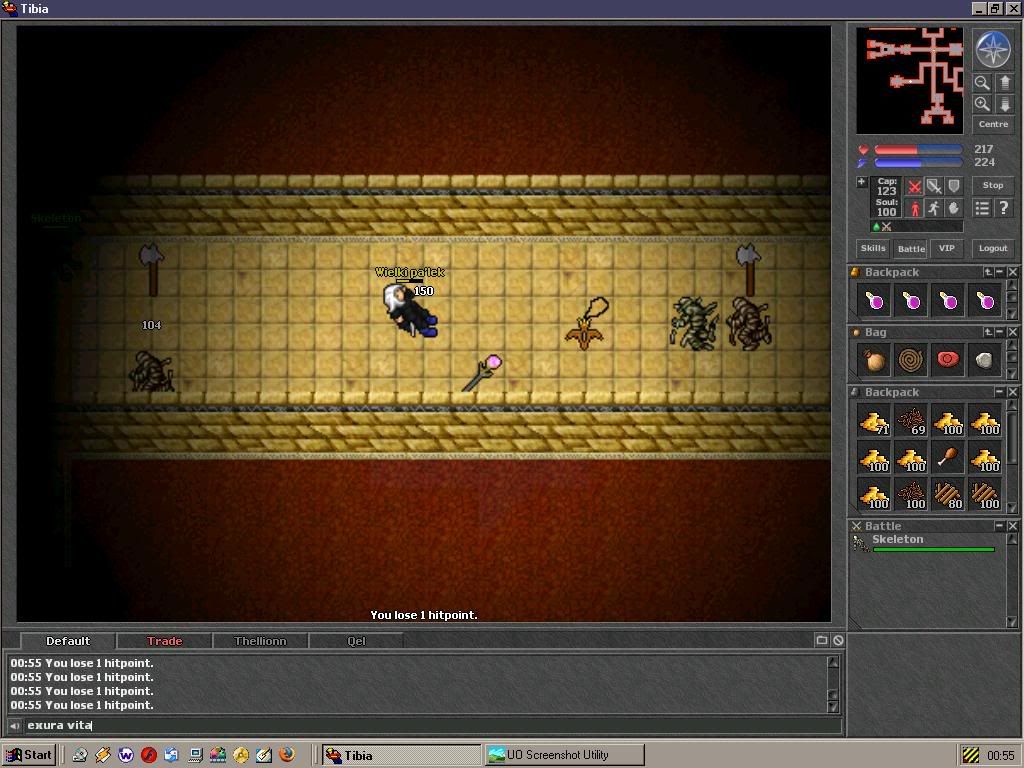Click the blue mana bar
Screen dimensions: 1024x768
tap(918, 163)
